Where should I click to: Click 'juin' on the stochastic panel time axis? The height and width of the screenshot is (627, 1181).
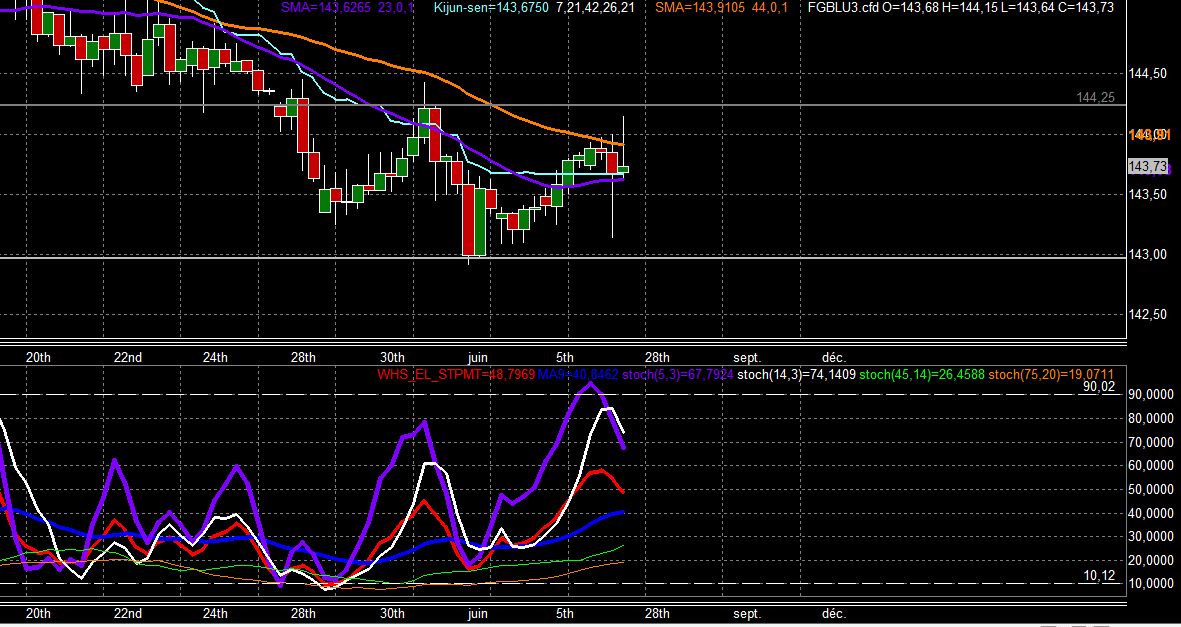(x=478, y=613)
